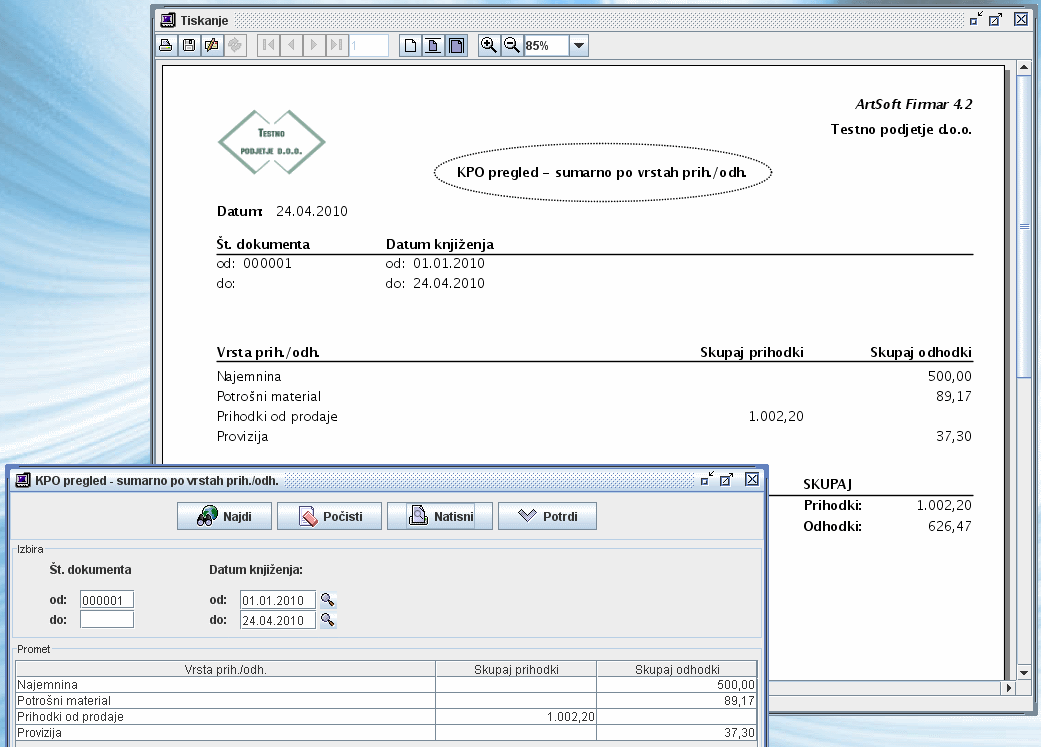Click the preview's vertical scrollbar thumb
The height and width of the screenshot is (747, 1041).
coord(1023,227)
